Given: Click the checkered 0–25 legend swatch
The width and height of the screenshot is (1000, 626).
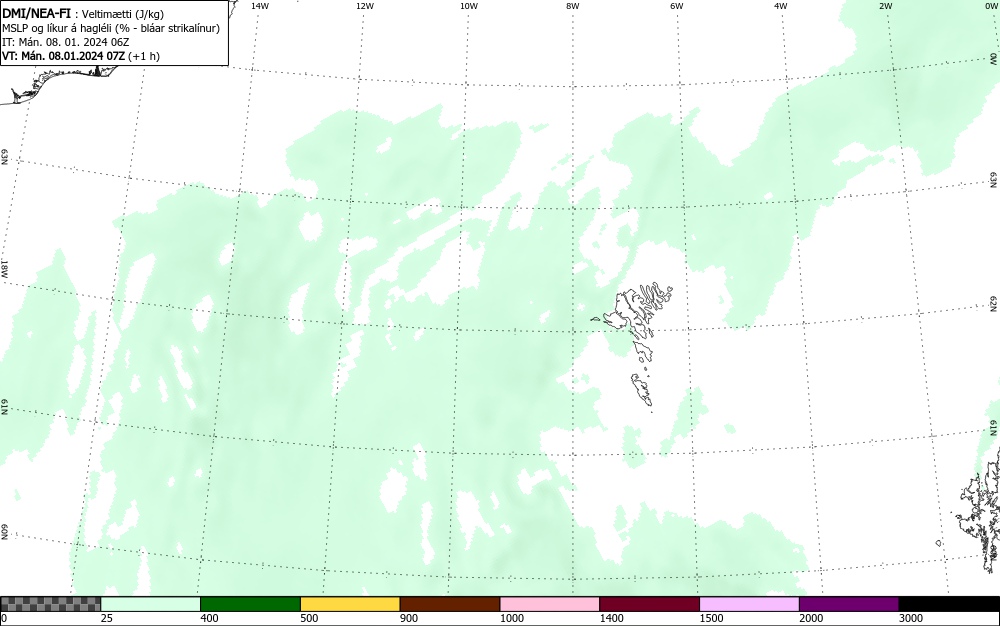Looking at the screenshot, I should pyautogui.click(x=50, y=604).
